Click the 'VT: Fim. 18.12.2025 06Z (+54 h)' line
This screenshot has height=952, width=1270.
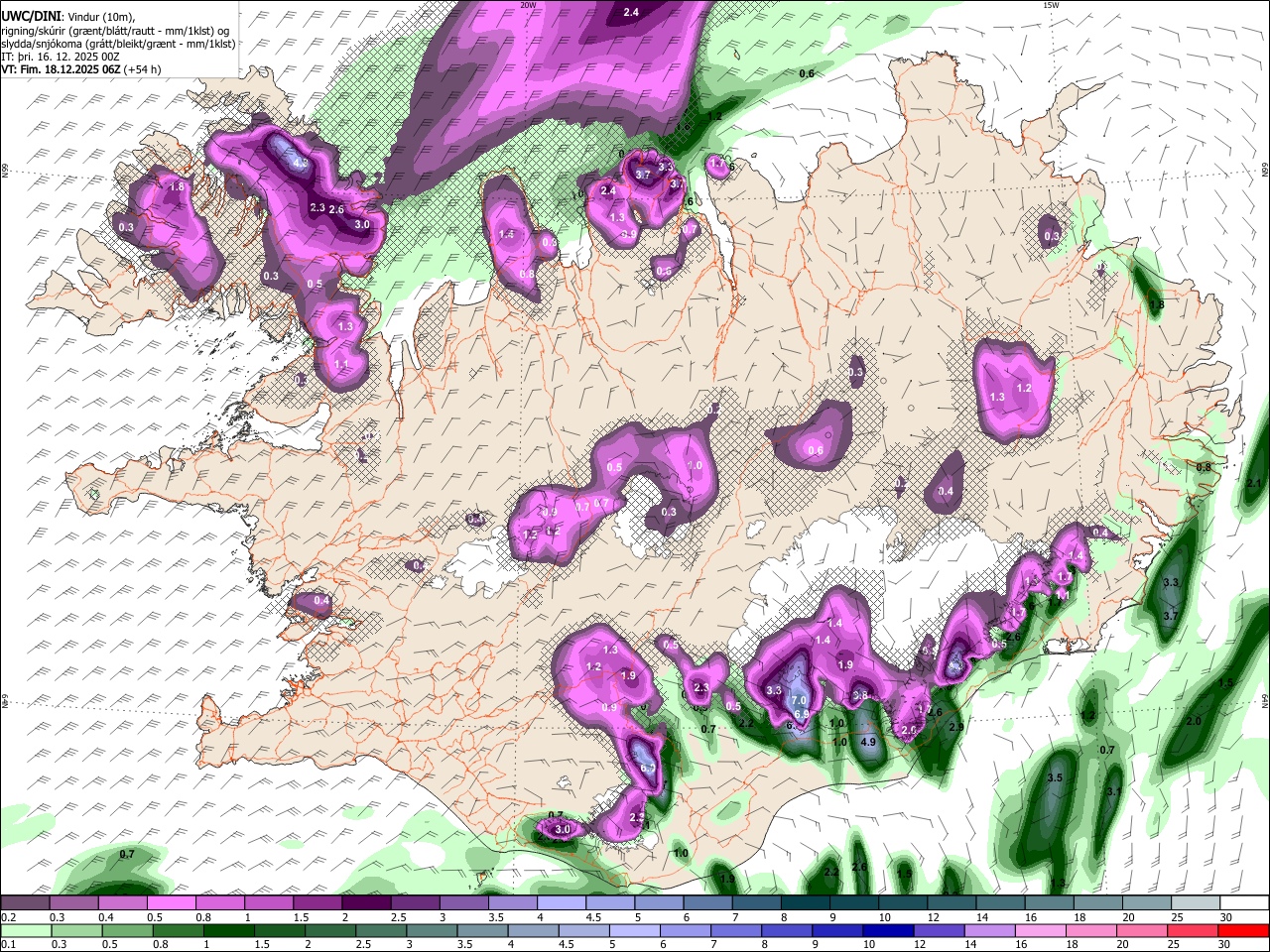(81, 69)
